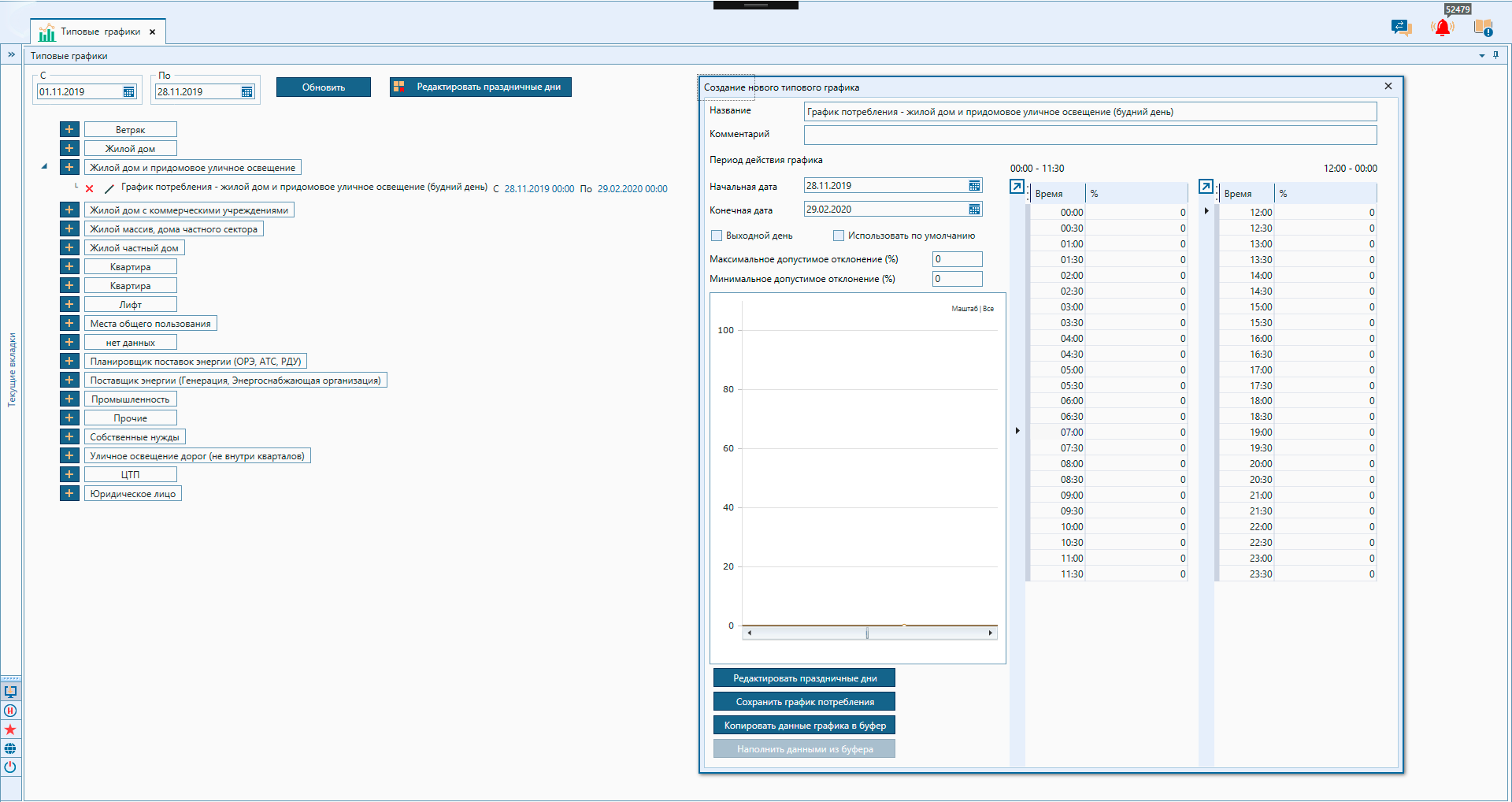Viewport: 1512px width, 802px height.
Task: Click the Обновить button
Action: click(323, 87)
